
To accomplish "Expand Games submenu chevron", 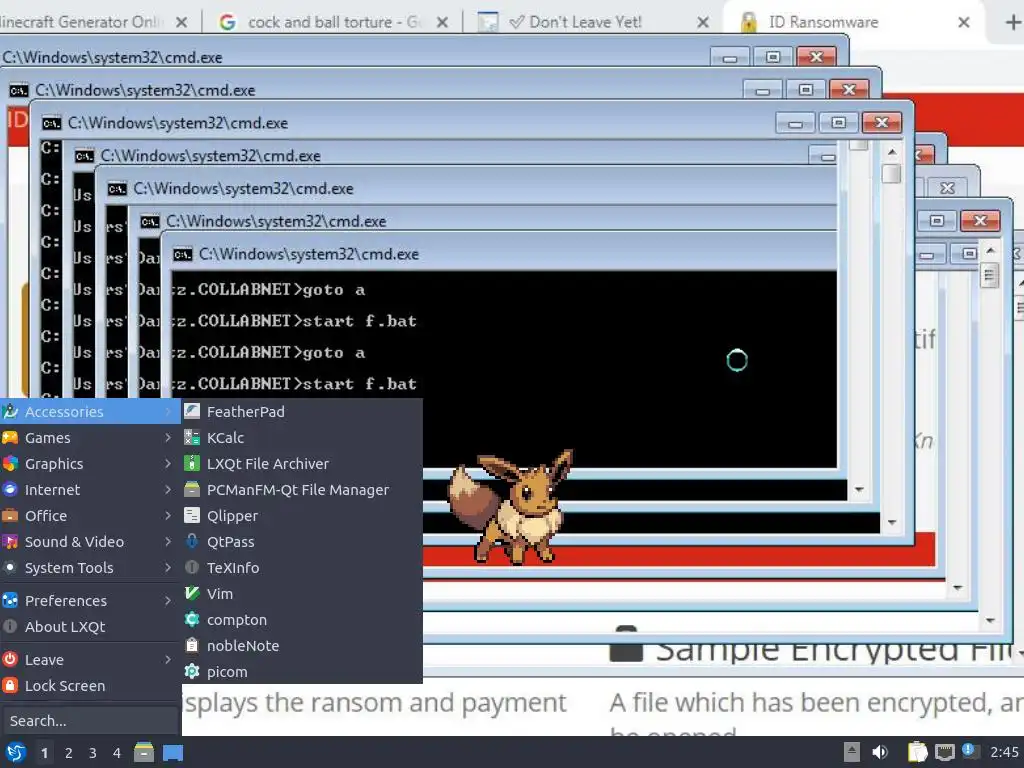I will 168,438.
